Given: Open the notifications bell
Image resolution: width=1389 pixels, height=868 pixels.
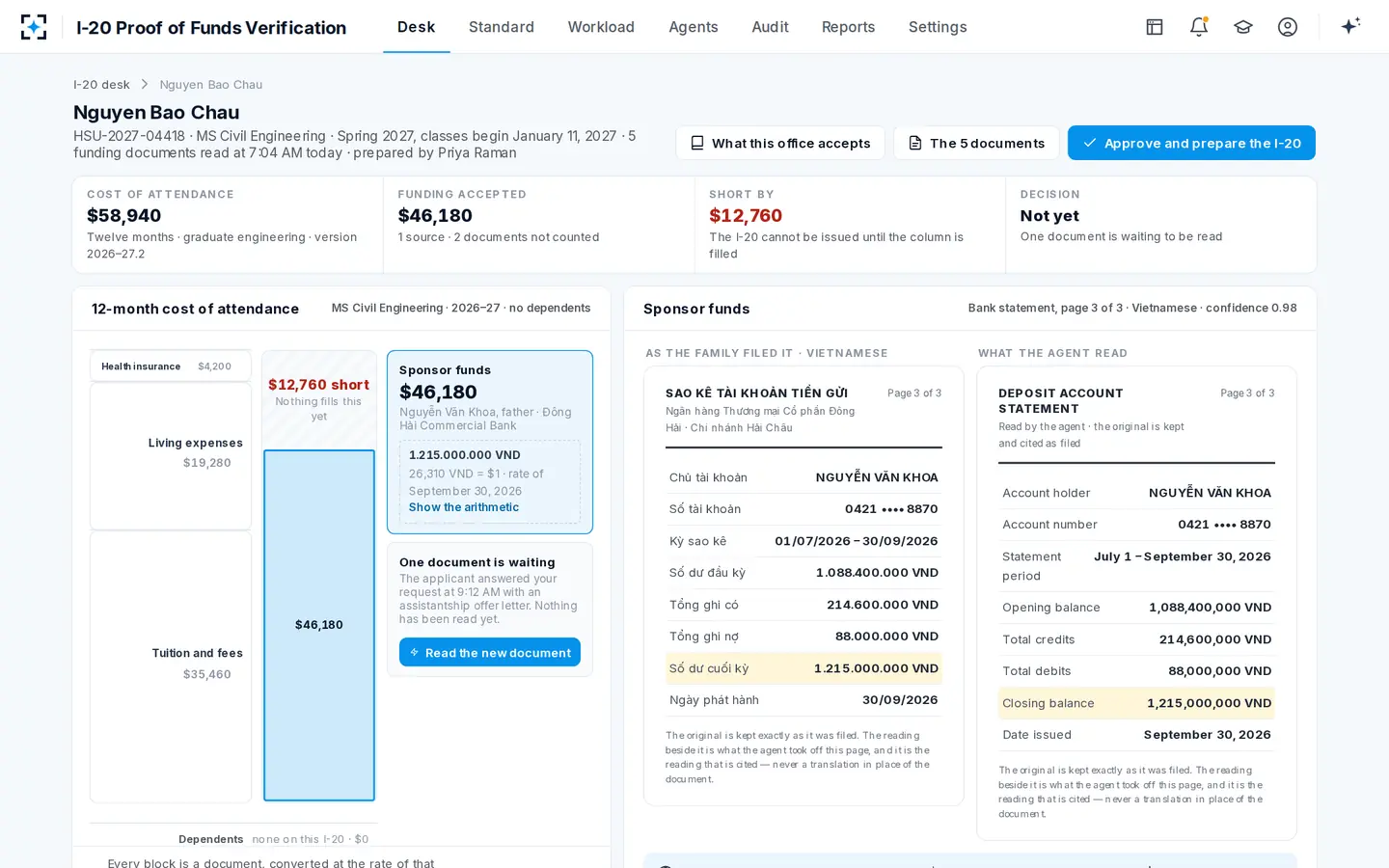Looking at the screenshot, I should point(1199,27).
